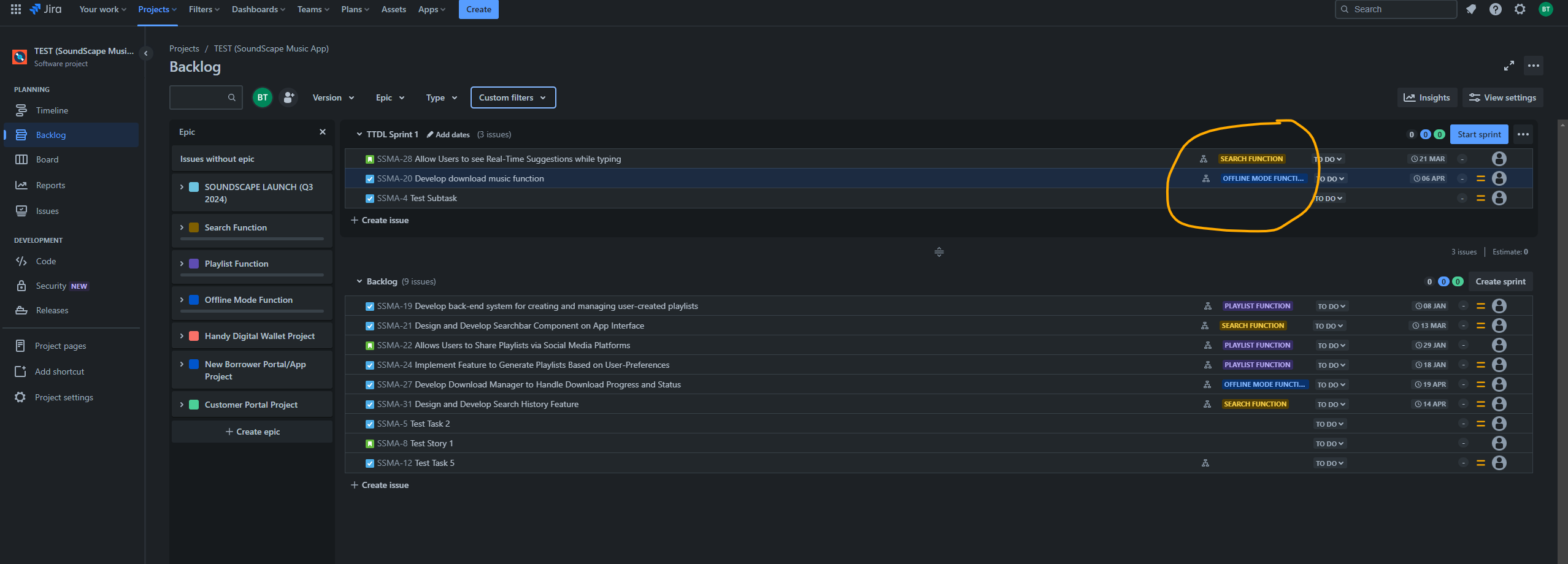Click the Start sprint button
This screenshot has height=564, width=1568.
coord(1479,134)
